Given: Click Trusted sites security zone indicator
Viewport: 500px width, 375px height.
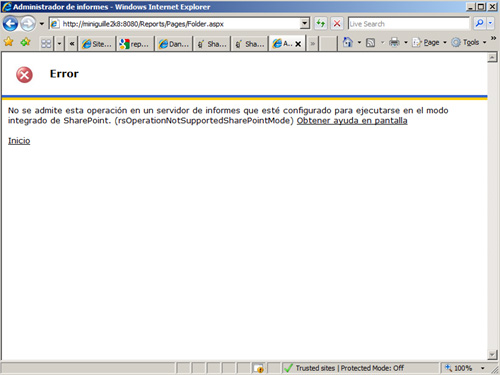Looking at the screenshot, I should [360, 368].
